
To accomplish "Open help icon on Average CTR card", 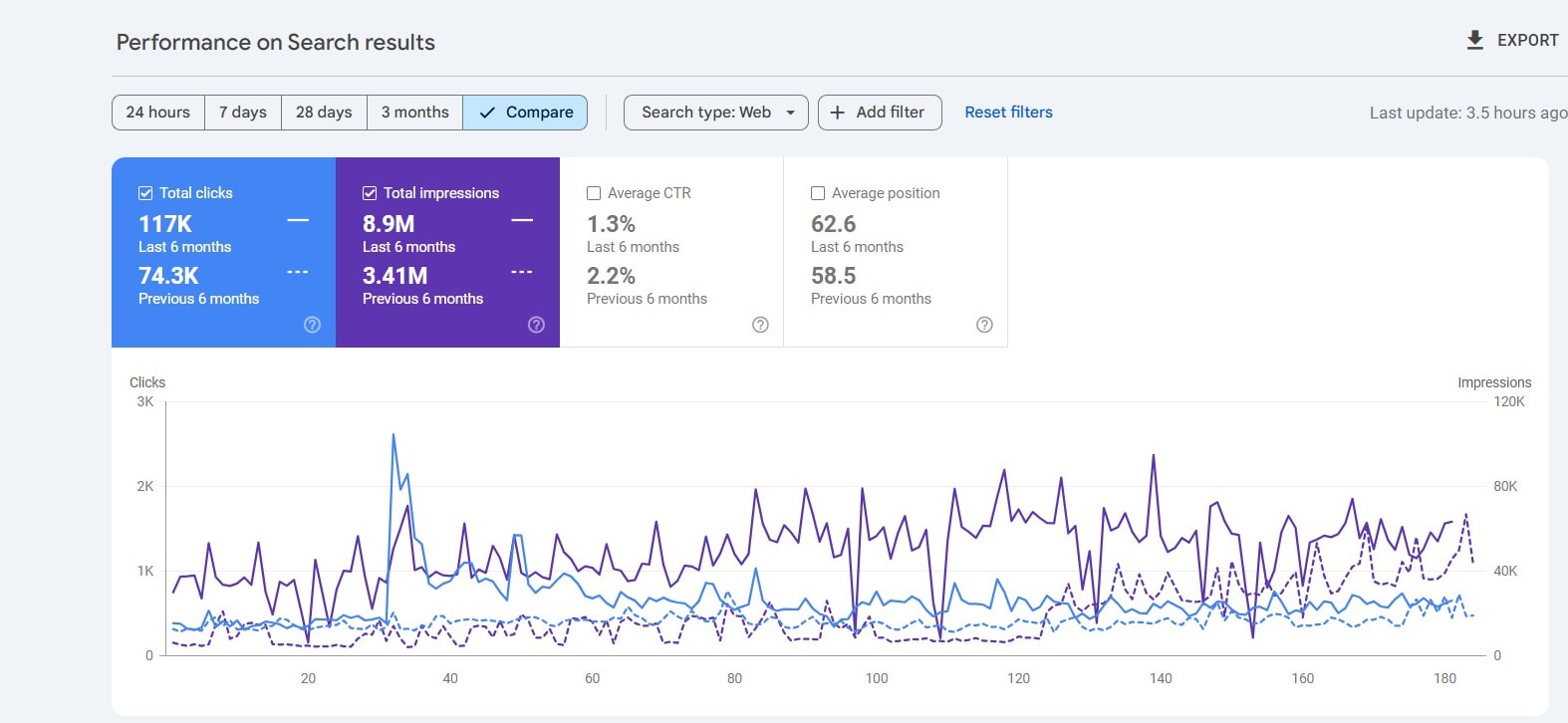I will (x=760, y=325).
